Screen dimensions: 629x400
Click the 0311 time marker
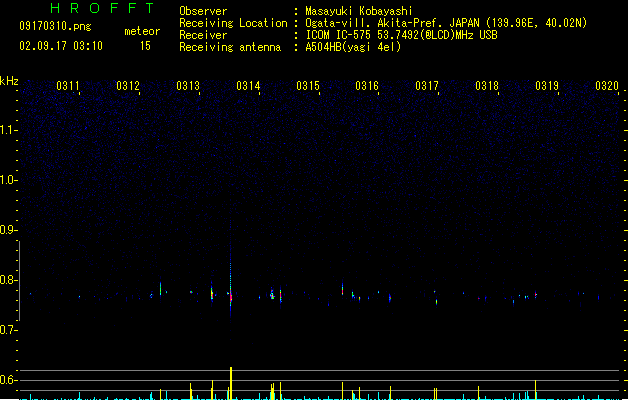pyautogui.click(x=68, y=86)
